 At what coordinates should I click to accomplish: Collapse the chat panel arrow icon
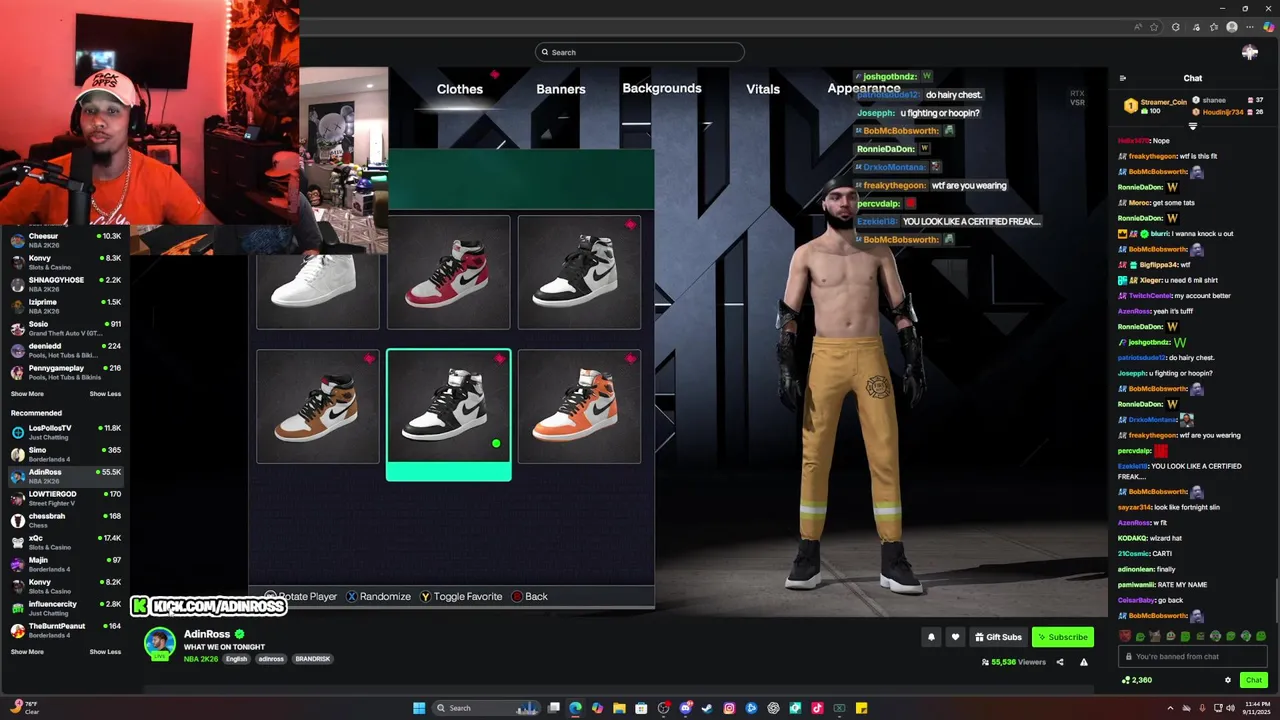pyautogui.click(x=1122, y=78)
